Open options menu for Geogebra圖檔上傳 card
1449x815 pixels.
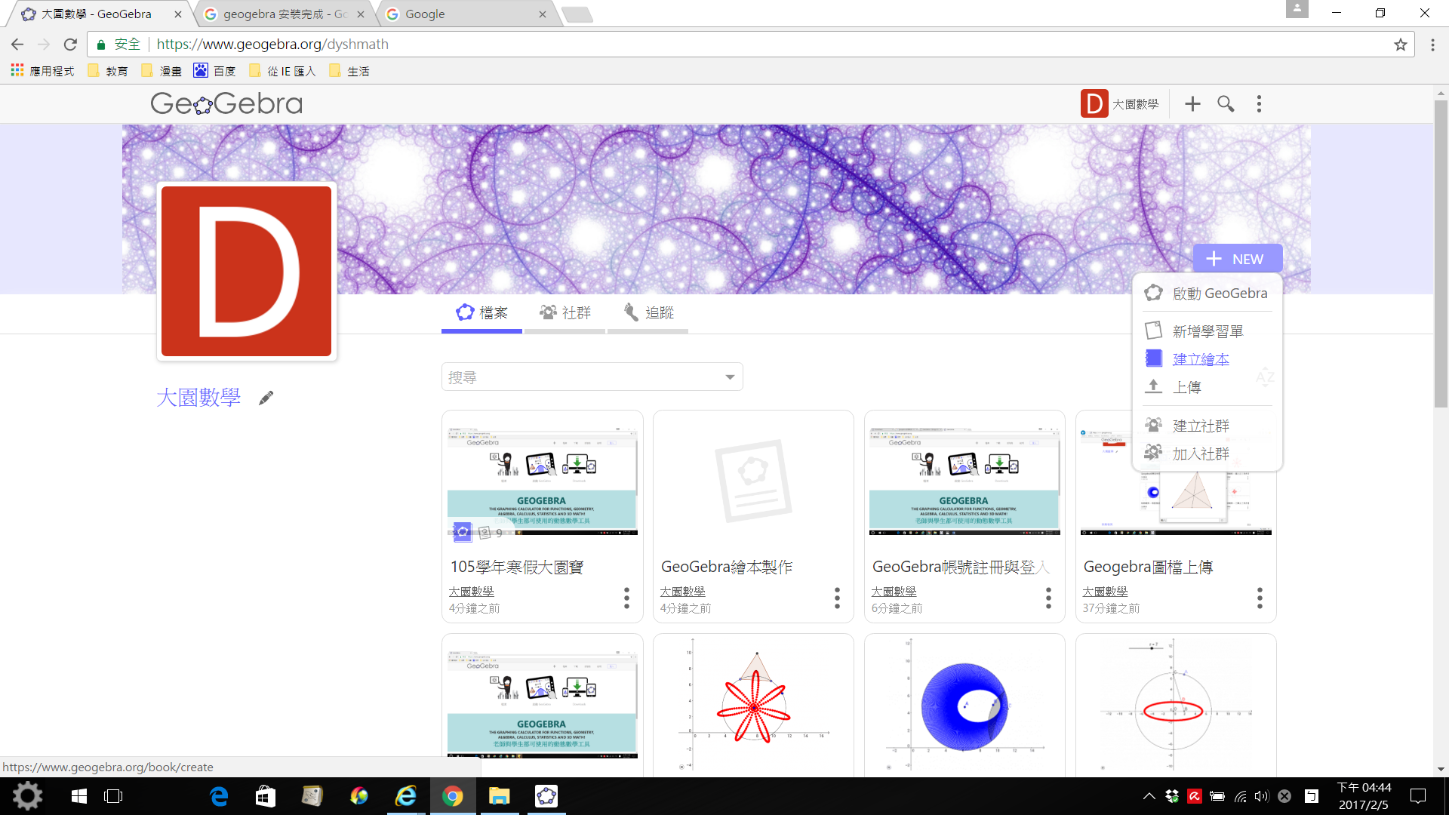tap(1259, 598)
